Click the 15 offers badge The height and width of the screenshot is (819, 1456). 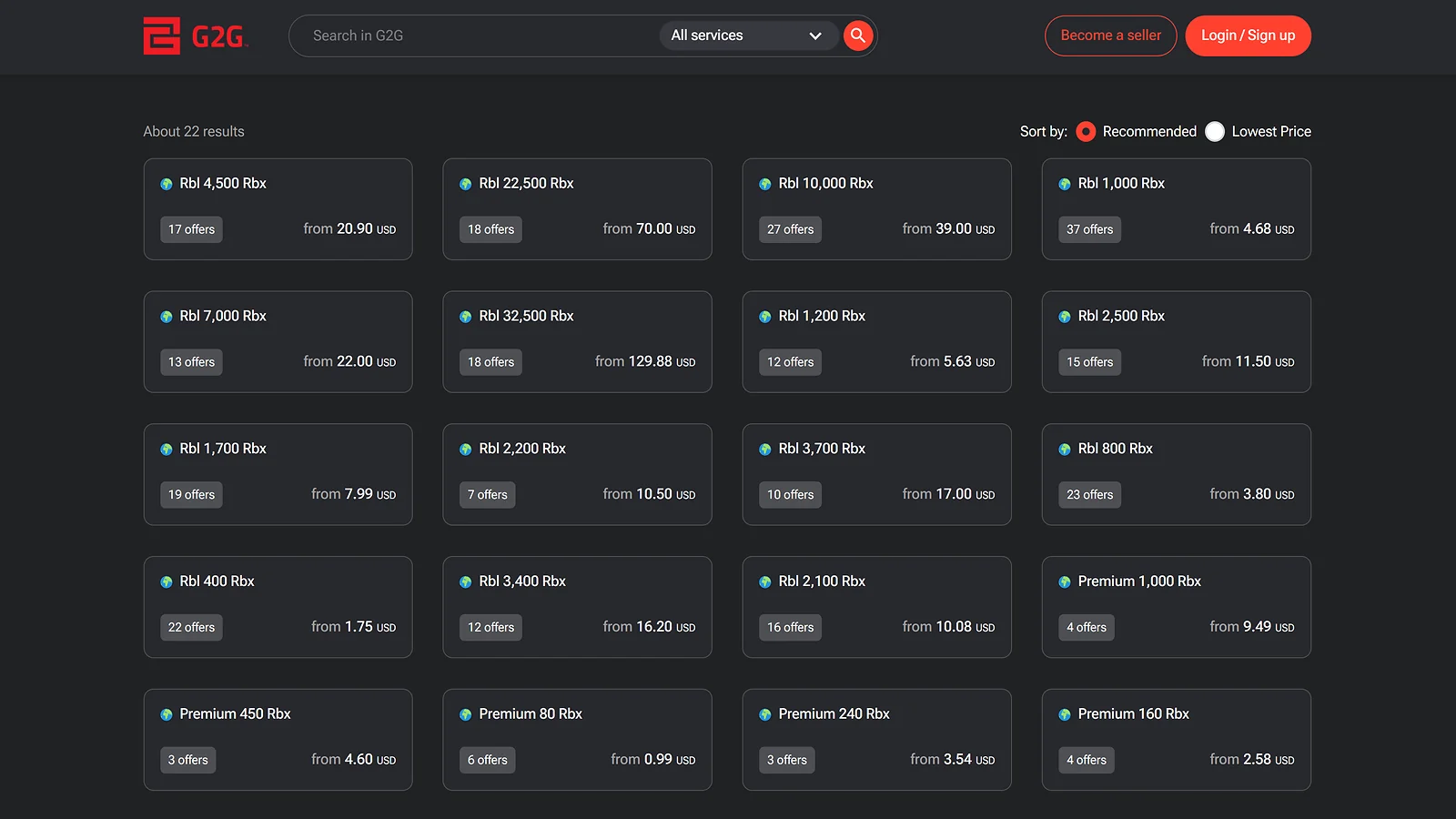1089,362
